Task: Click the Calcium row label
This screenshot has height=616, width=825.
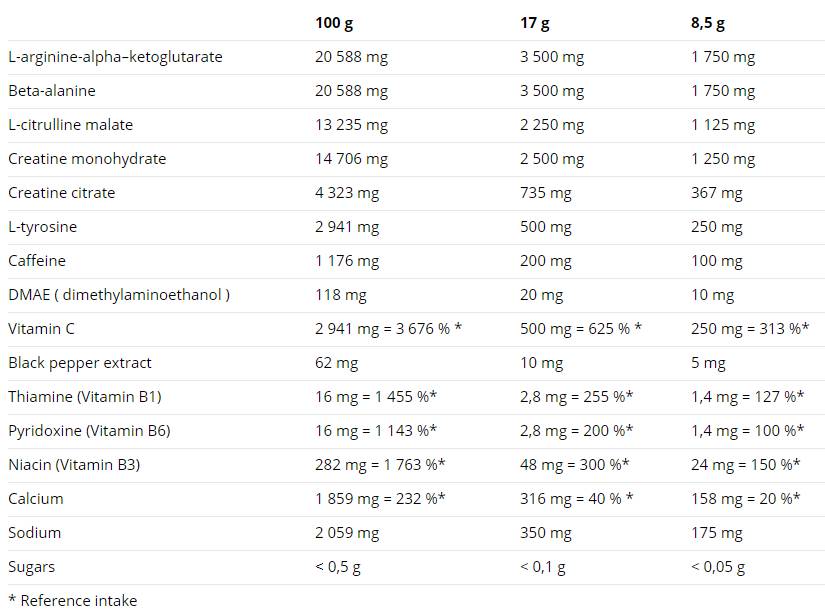Action: point(36,499)
